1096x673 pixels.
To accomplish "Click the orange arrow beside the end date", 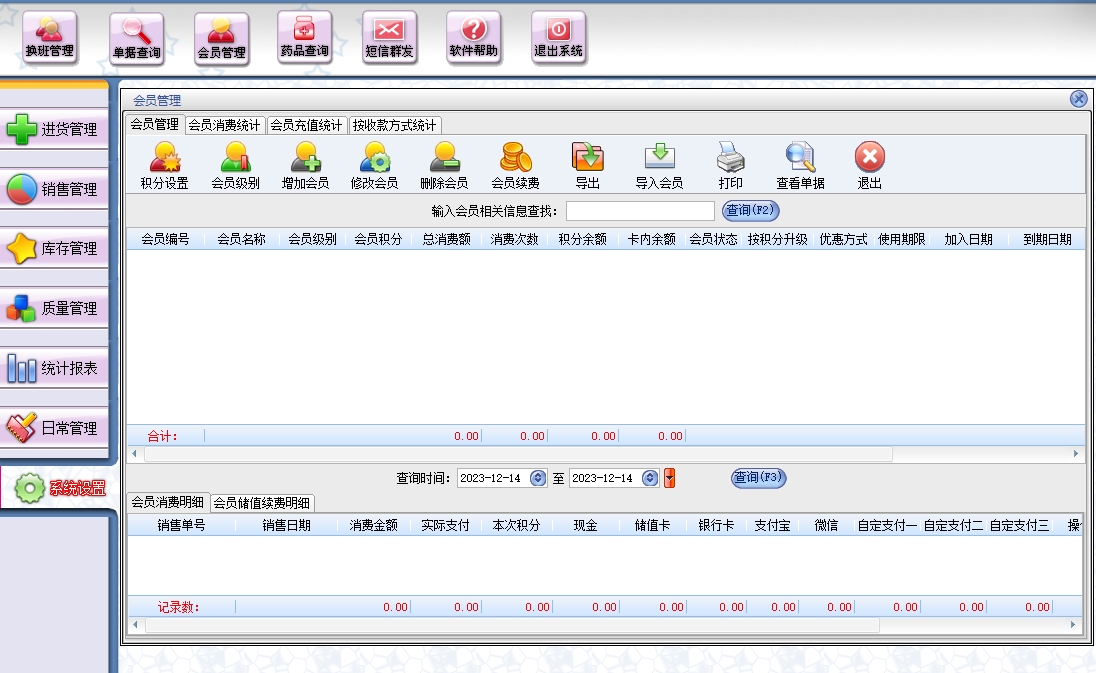I will [x=670, y=478].
